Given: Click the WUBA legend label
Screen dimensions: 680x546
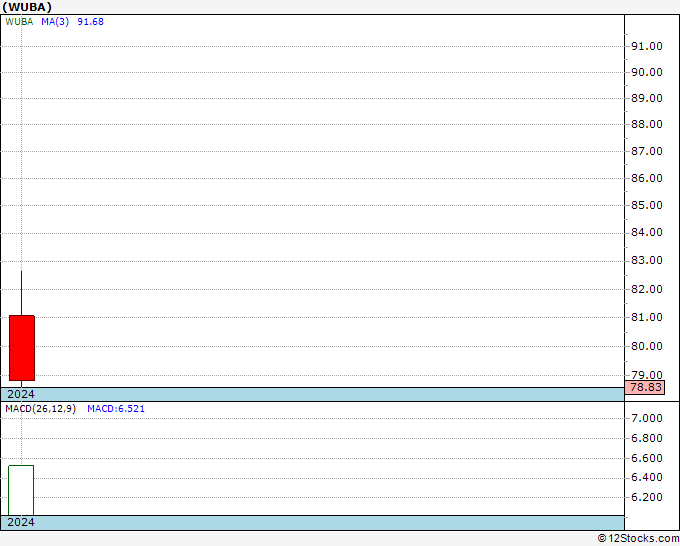Looking at the screenshot, I should [x=19, y=22].
